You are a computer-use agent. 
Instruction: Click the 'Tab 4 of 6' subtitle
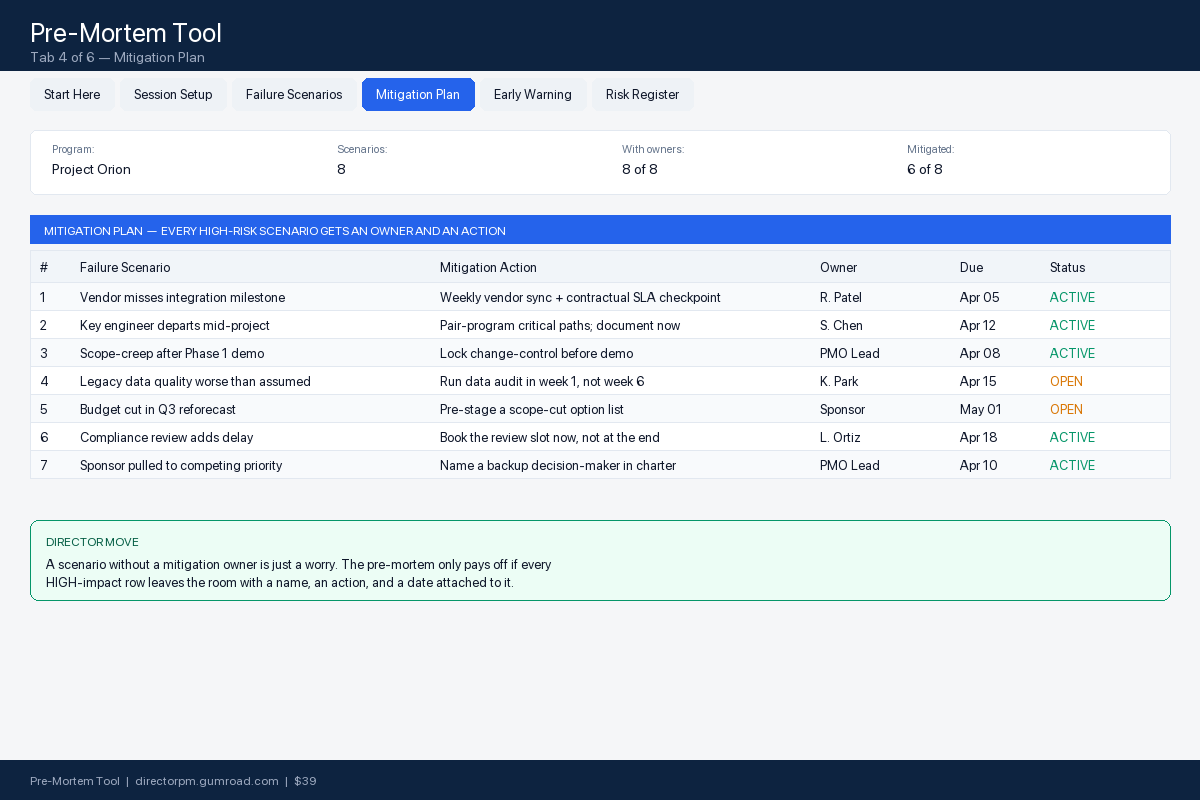(117, 58)
